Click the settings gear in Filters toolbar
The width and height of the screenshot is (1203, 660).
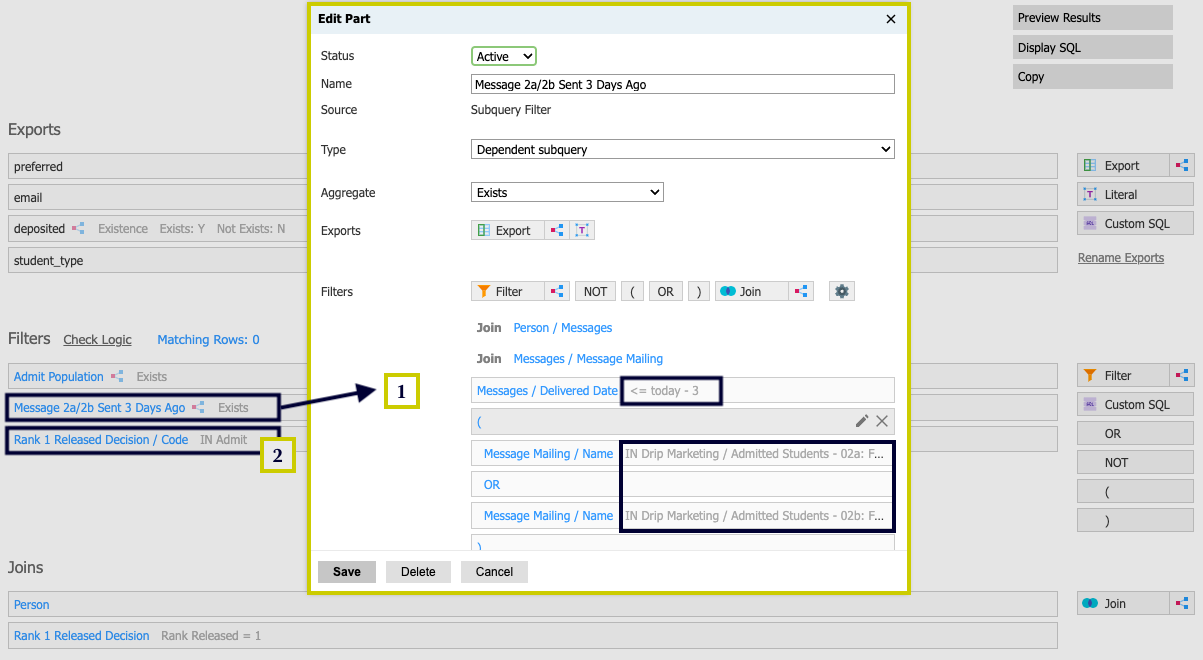coord(842,291)
